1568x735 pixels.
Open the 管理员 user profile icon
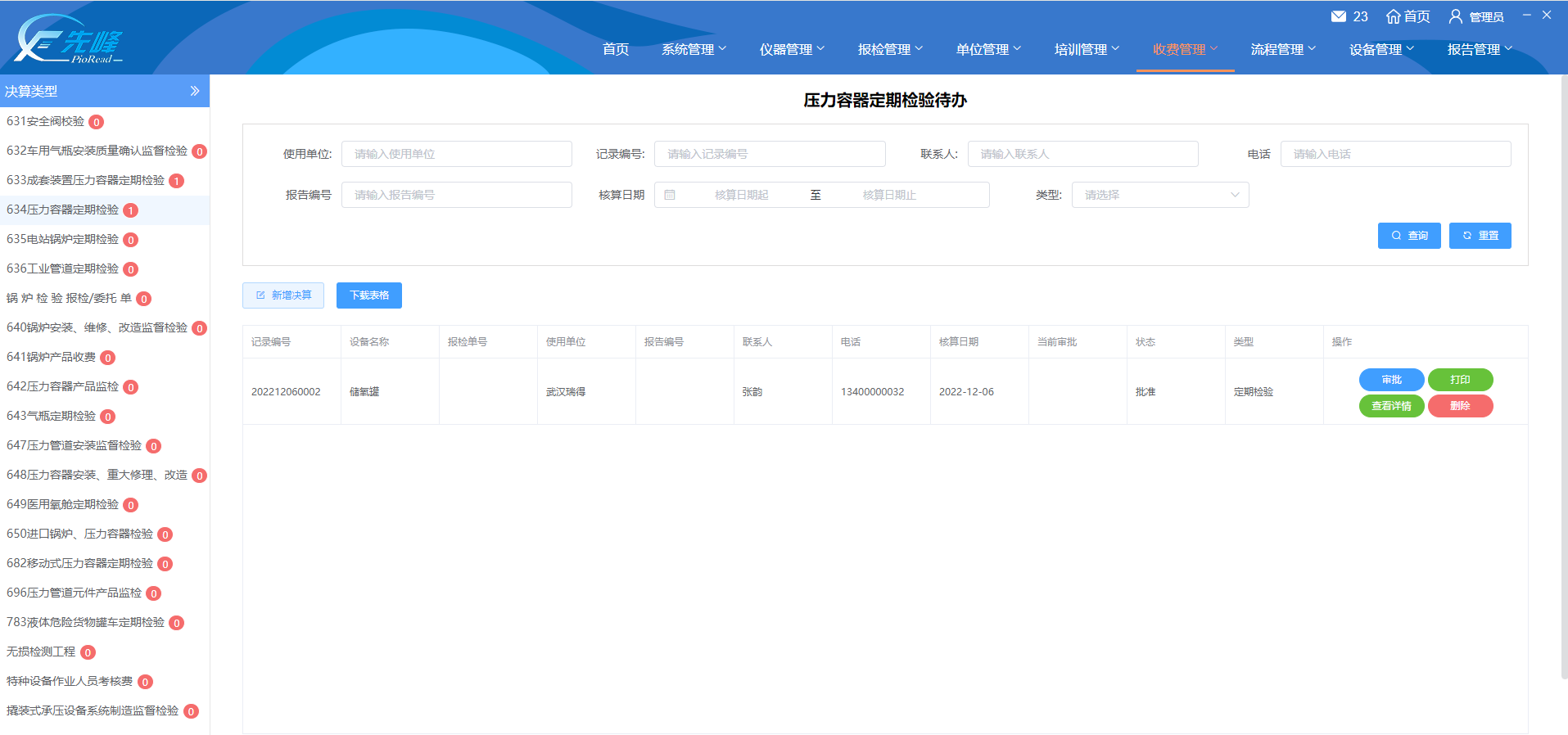pyautogui.click(x=1456, y=16)
